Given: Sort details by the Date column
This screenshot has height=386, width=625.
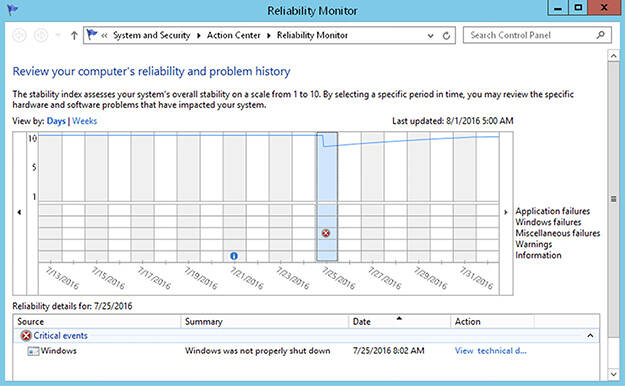Looking at the screenshot, I should (x=399, y=321).
